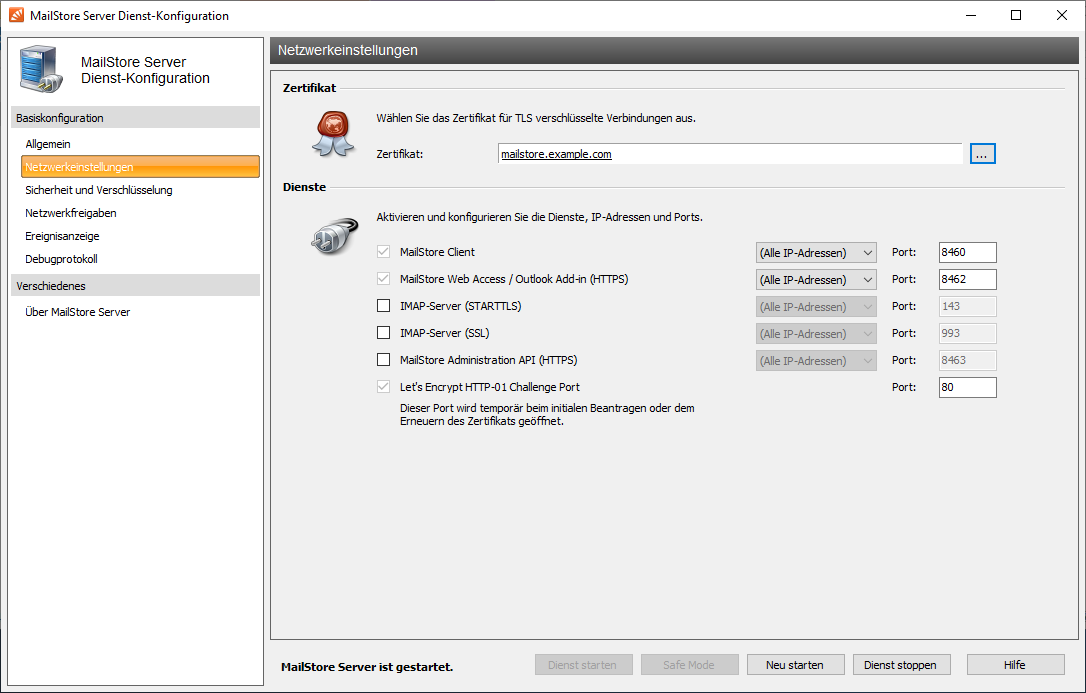Open Hilfe with the help button
1086x693 pixels.
pyautogui.click(x=1015, y=665)
